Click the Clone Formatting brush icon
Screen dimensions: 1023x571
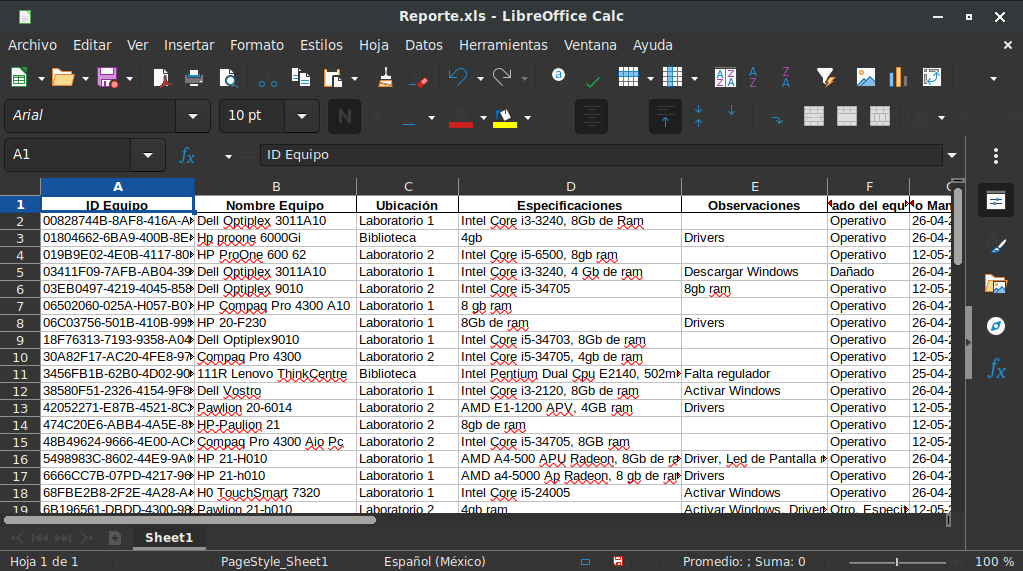coord(386,78)
